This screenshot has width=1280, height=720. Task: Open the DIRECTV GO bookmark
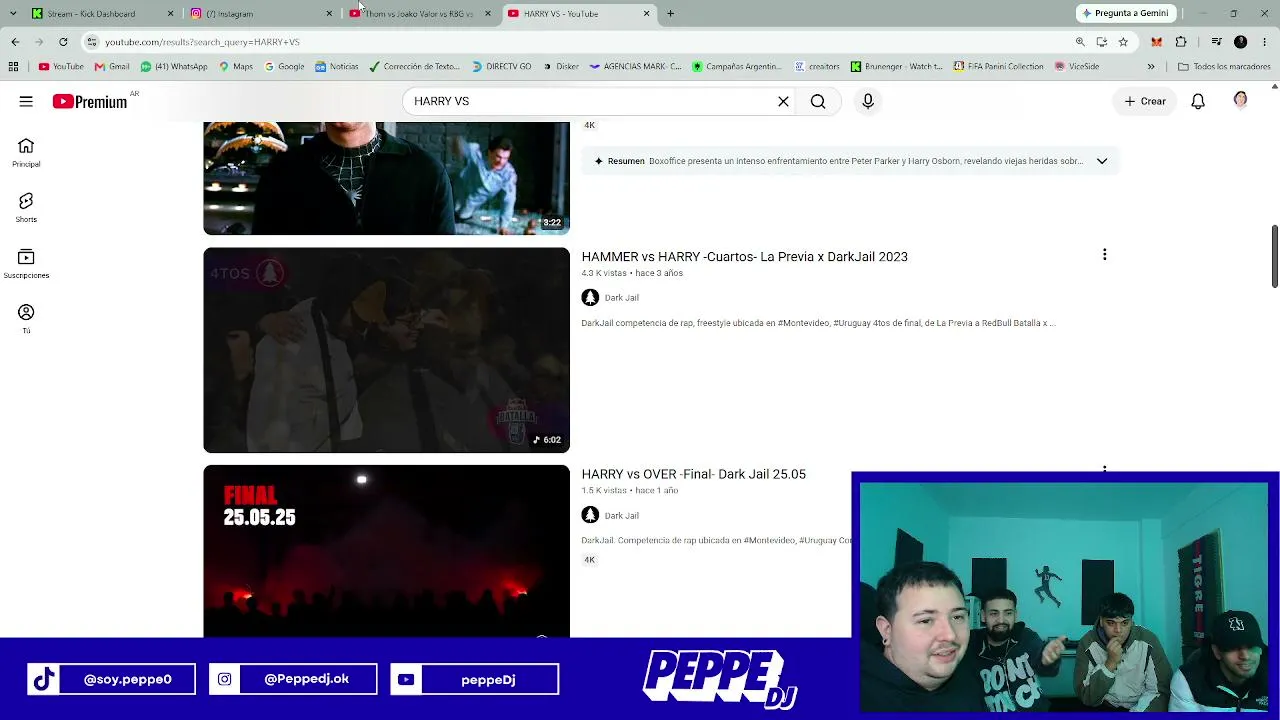pyautogui.click(x=502, y=67)
